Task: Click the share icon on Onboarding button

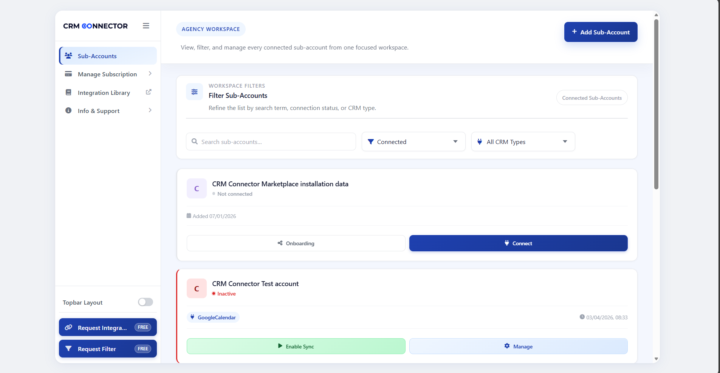Action: 280,243
